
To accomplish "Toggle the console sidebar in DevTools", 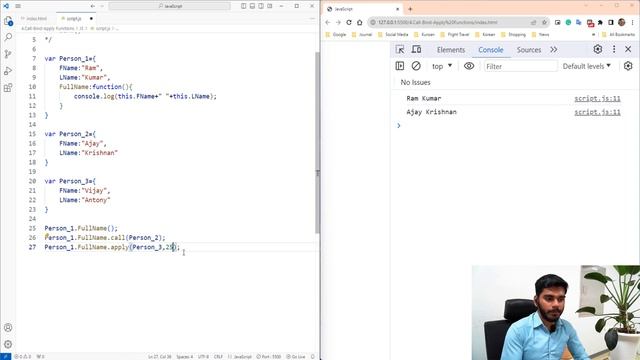I will point(400,66).
